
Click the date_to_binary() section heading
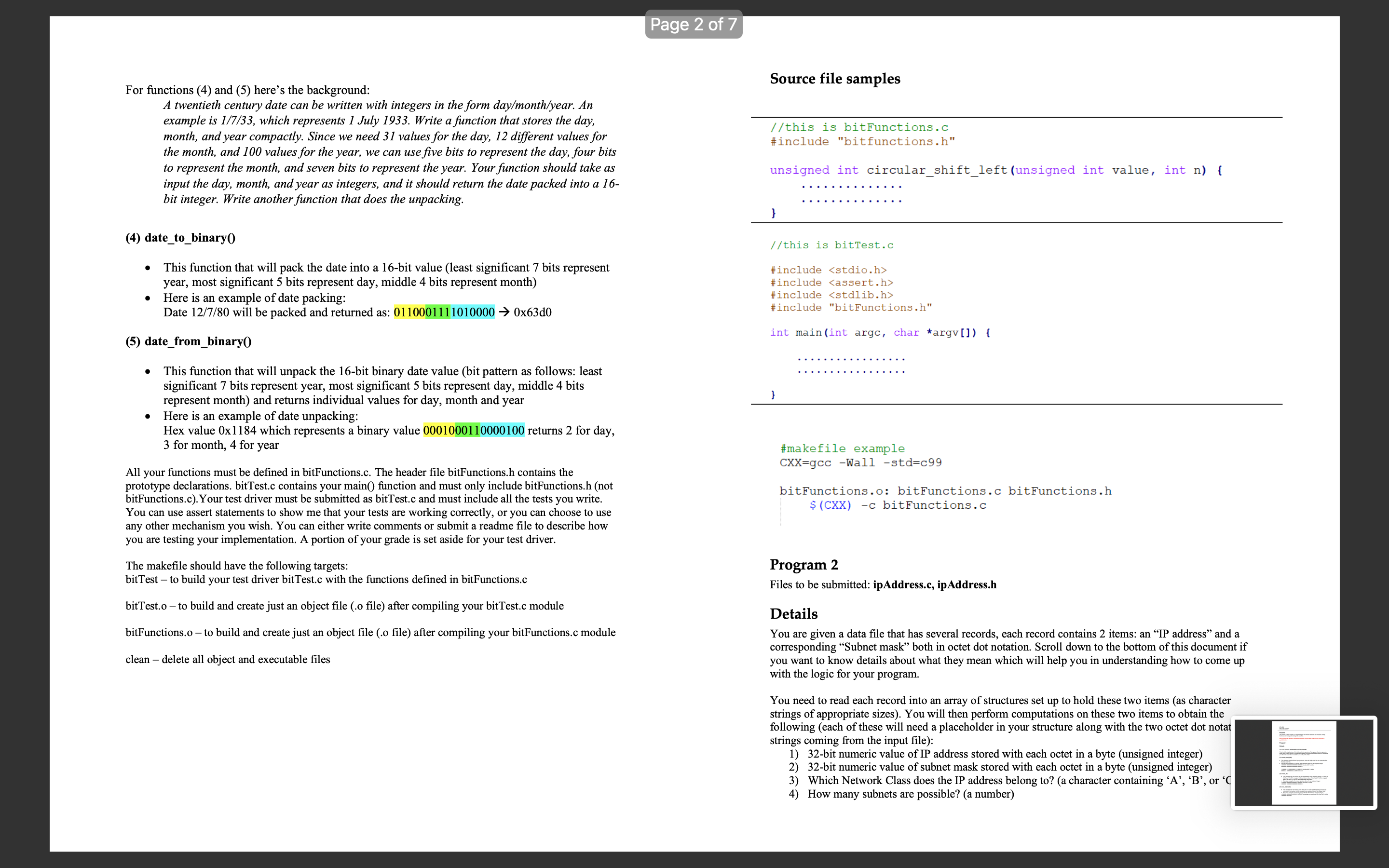coord(180,238)
